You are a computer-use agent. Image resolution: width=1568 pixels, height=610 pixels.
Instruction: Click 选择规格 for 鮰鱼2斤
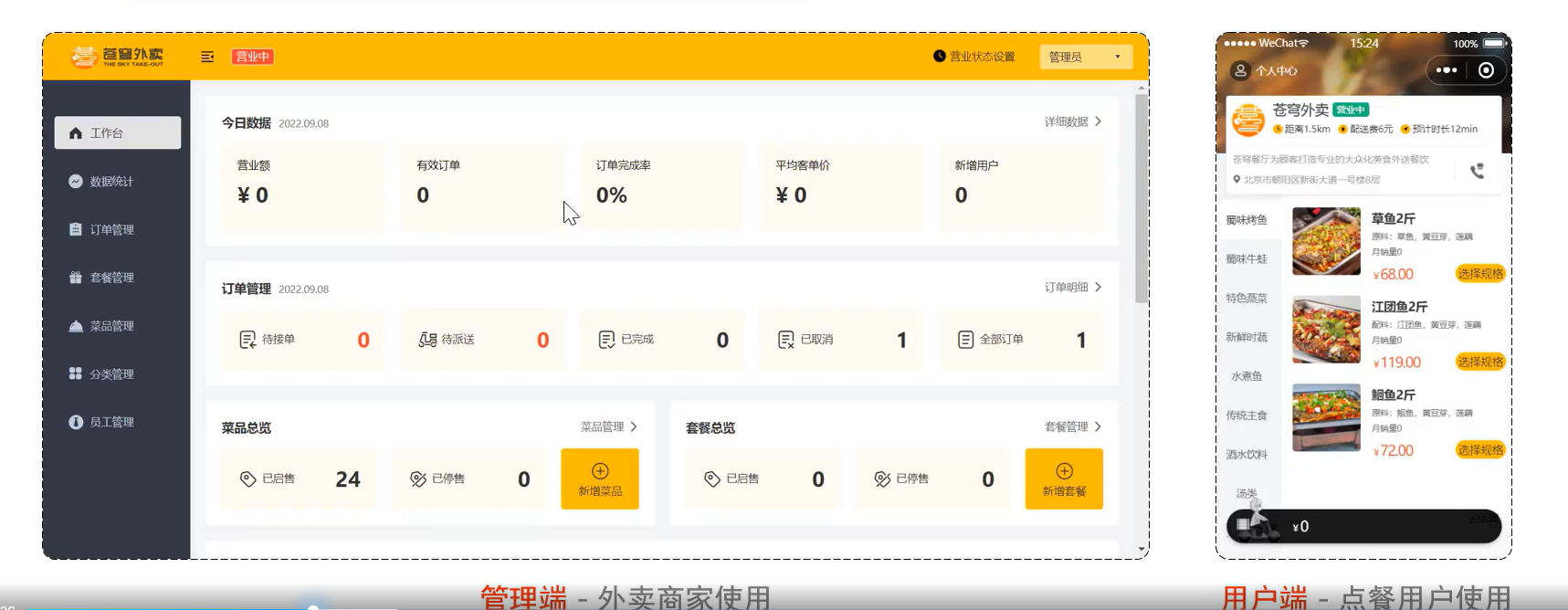[1479, 450]
